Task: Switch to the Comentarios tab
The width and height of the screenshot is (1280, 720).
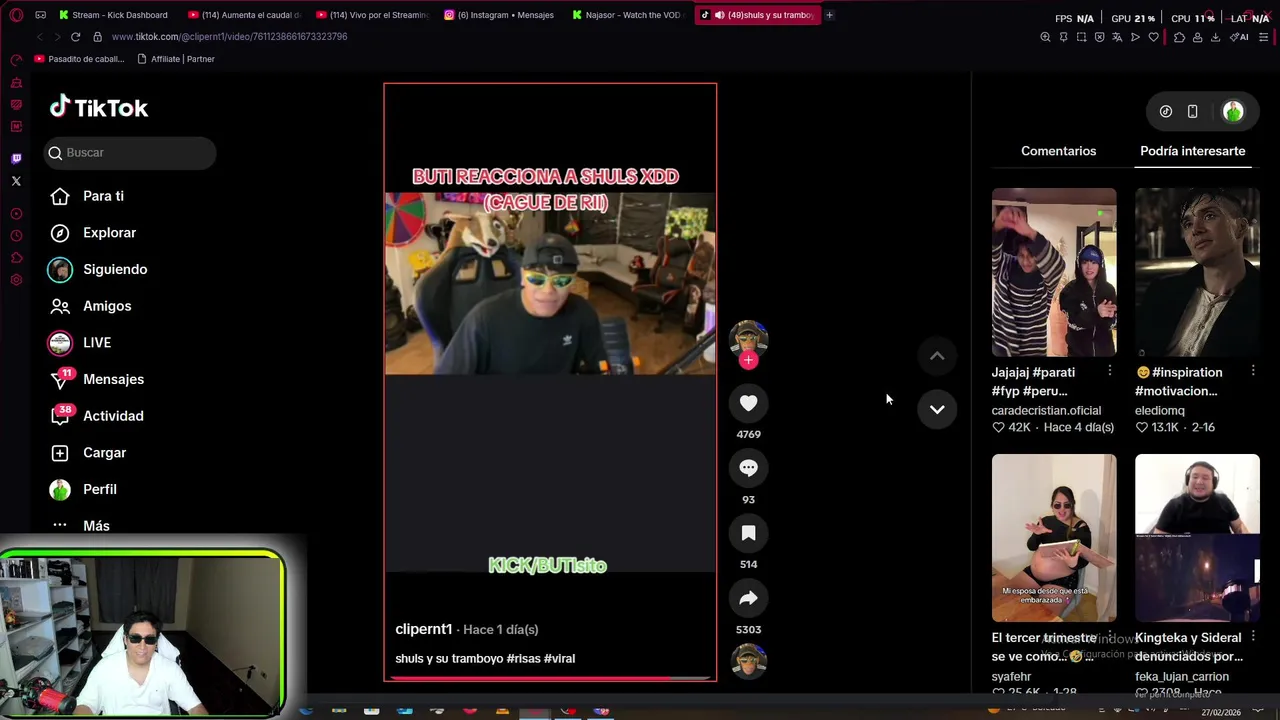Action: (x=1058, y=151)
